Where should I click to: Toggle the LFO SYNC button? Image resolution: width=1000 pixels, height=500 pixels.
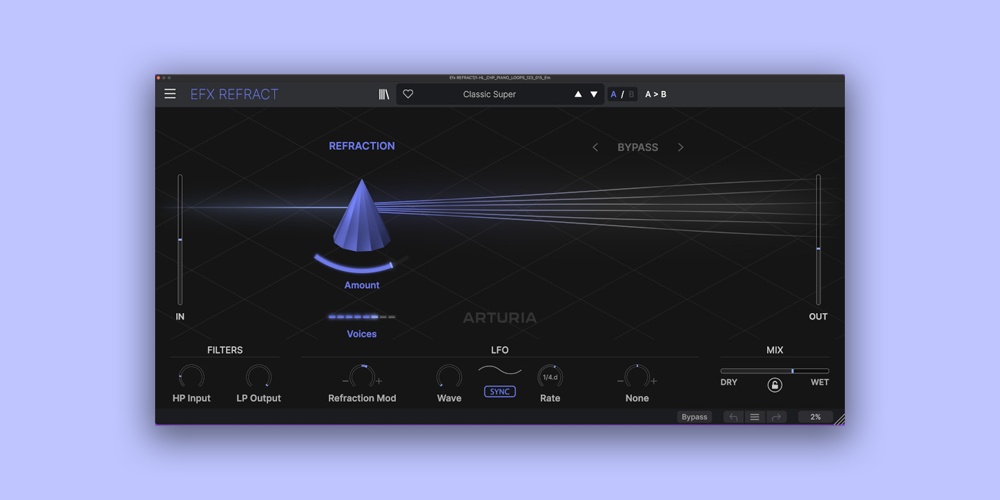[x=500, y=391]
